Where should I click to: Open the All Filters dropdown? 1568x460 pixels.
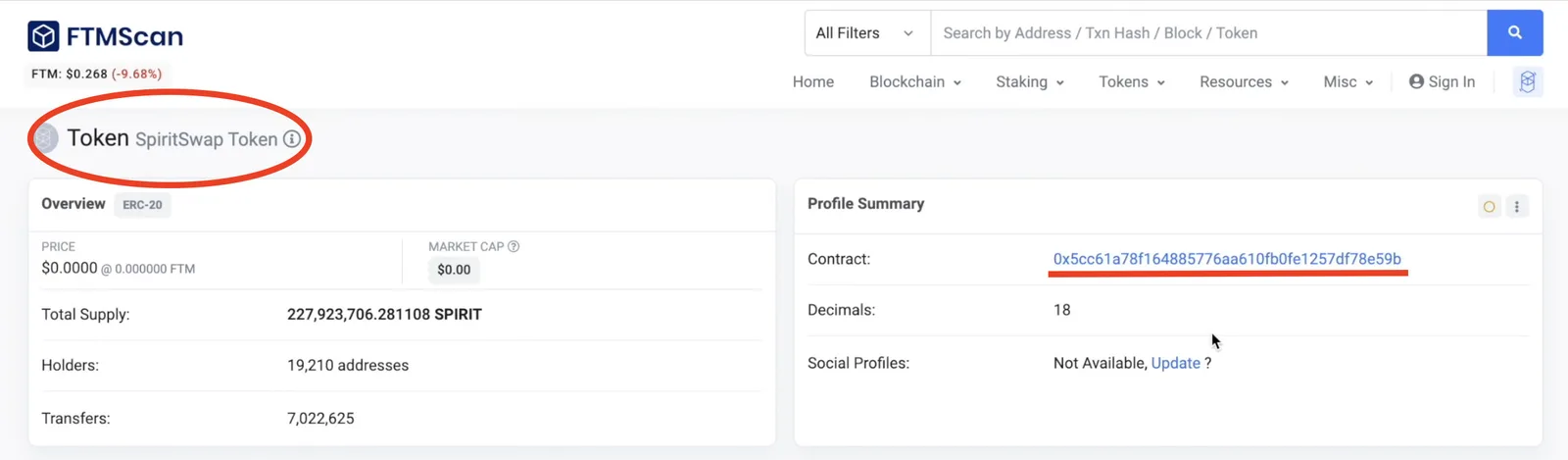point(867,33)
